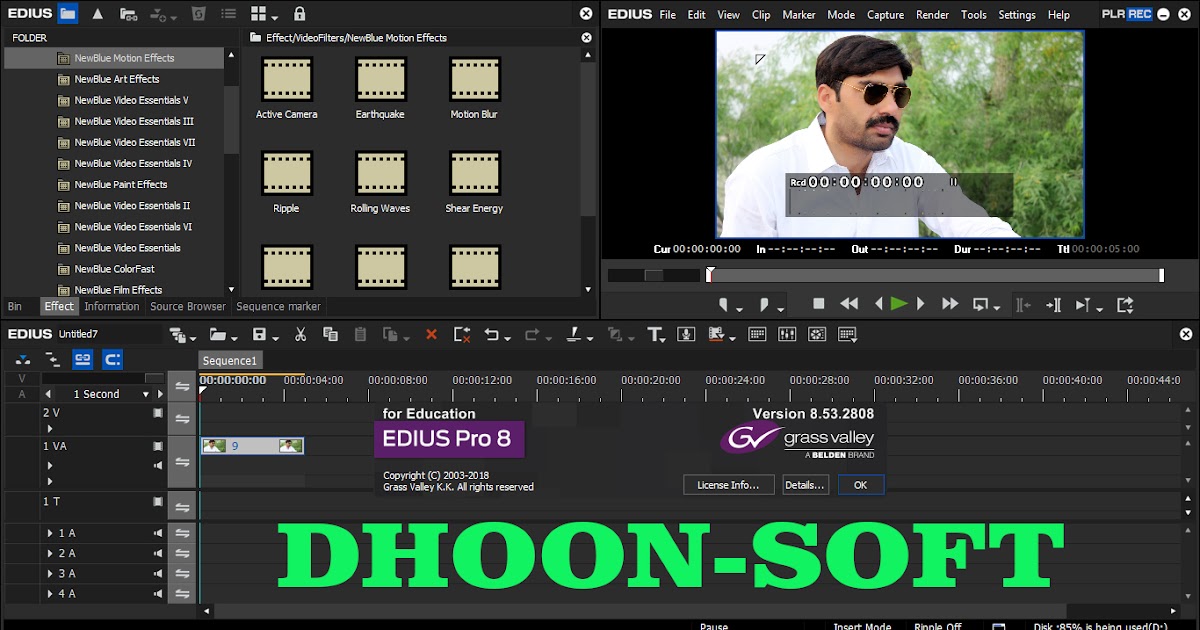Toggle video mute on the 2 V track
Image resolution: width=1200 pixels, height=630 pixels.
[x=157, y=412]
